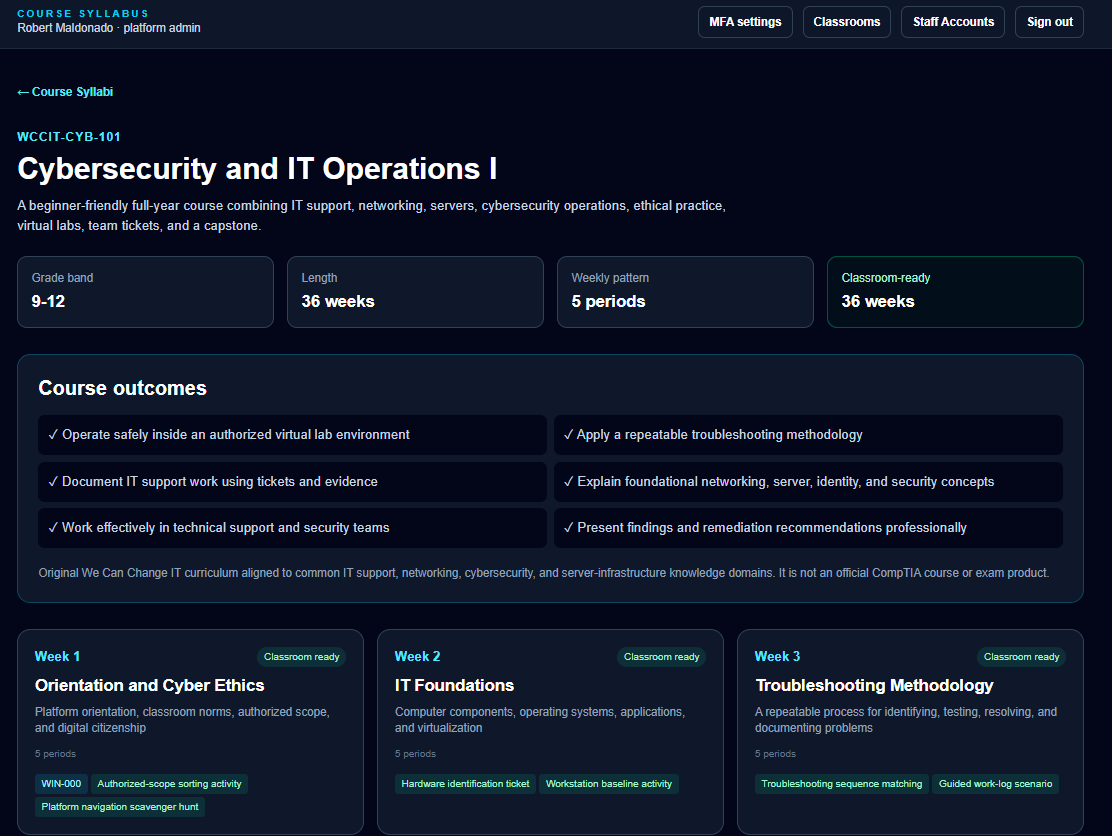This screenshot has height=836, width=1112.
Task: Open Week 1 Orientation and Cyber Ethics
Action: point(190,732)
